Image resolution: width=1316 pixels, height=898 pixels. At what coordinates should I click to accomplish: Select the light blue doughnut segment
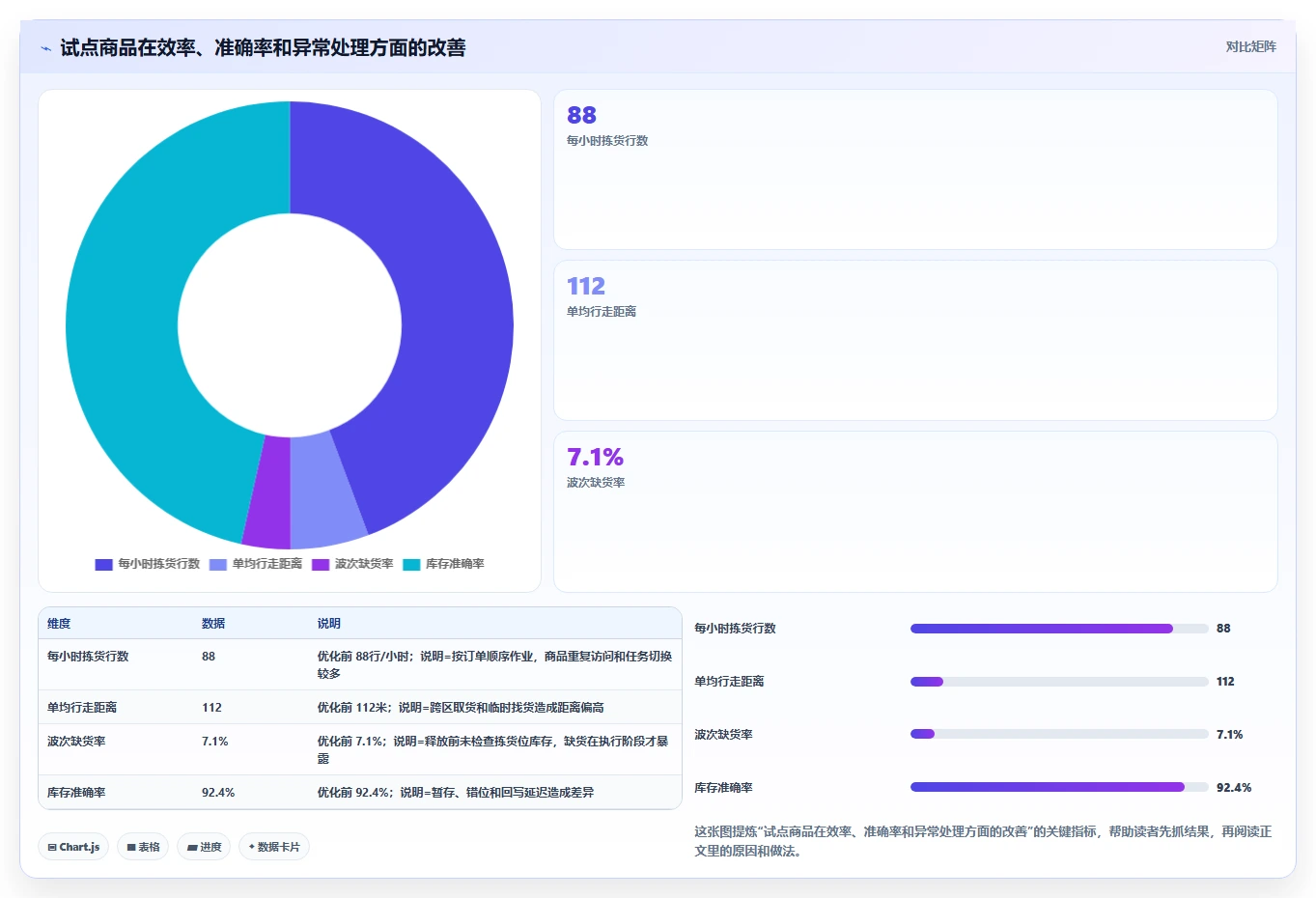tap(323, 491)
